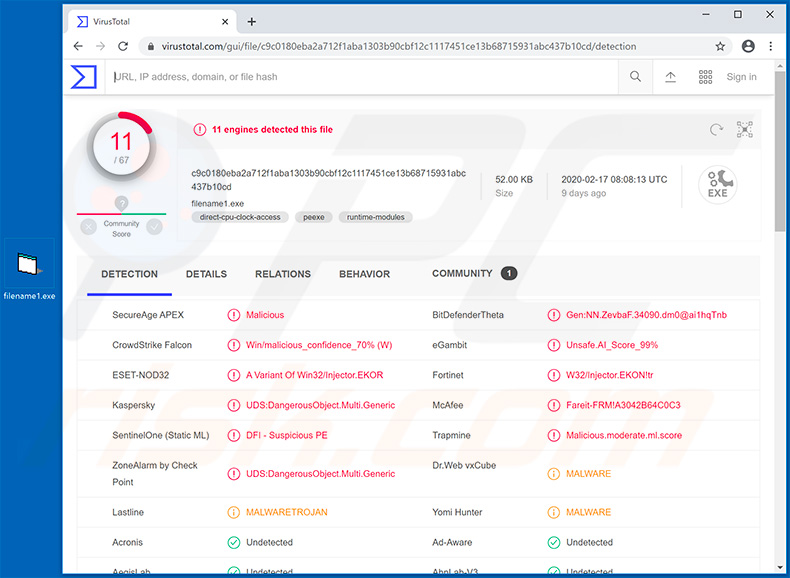
Task: Click the direct-cpu-clock-access tag
Action: pos(240,217)
